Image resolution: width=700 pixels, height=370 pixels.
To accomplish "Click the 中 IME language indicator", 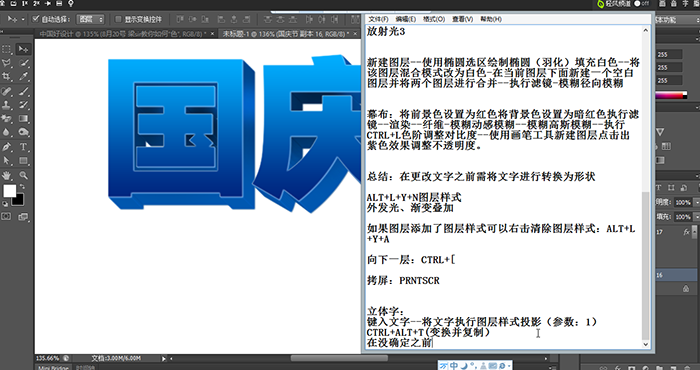I will pos(454,366).
